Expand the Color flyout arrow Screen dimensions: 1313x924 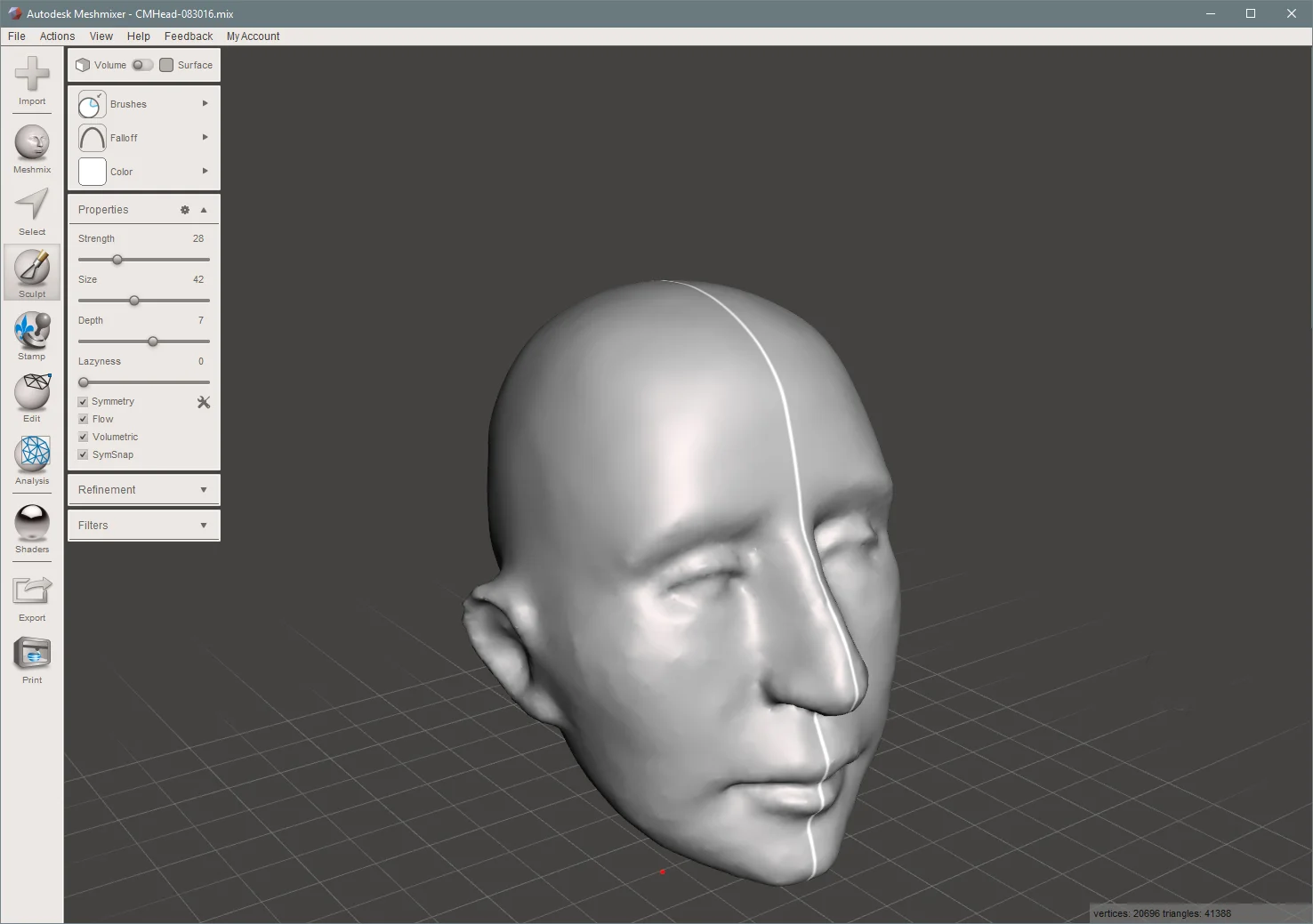205,171
